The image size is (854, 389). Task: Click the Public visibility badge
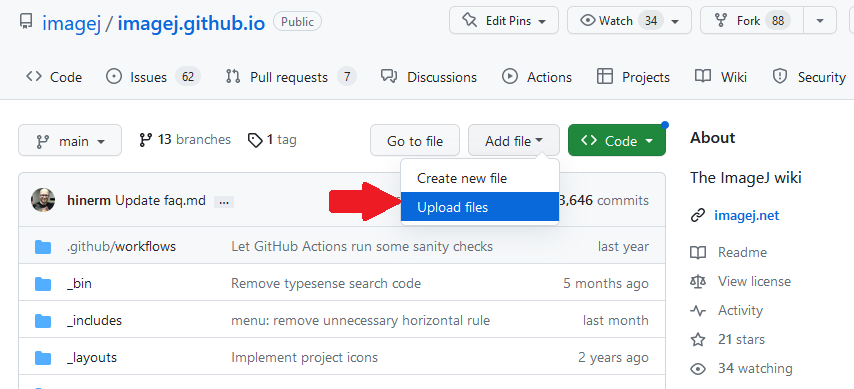(x=297, y=22)
